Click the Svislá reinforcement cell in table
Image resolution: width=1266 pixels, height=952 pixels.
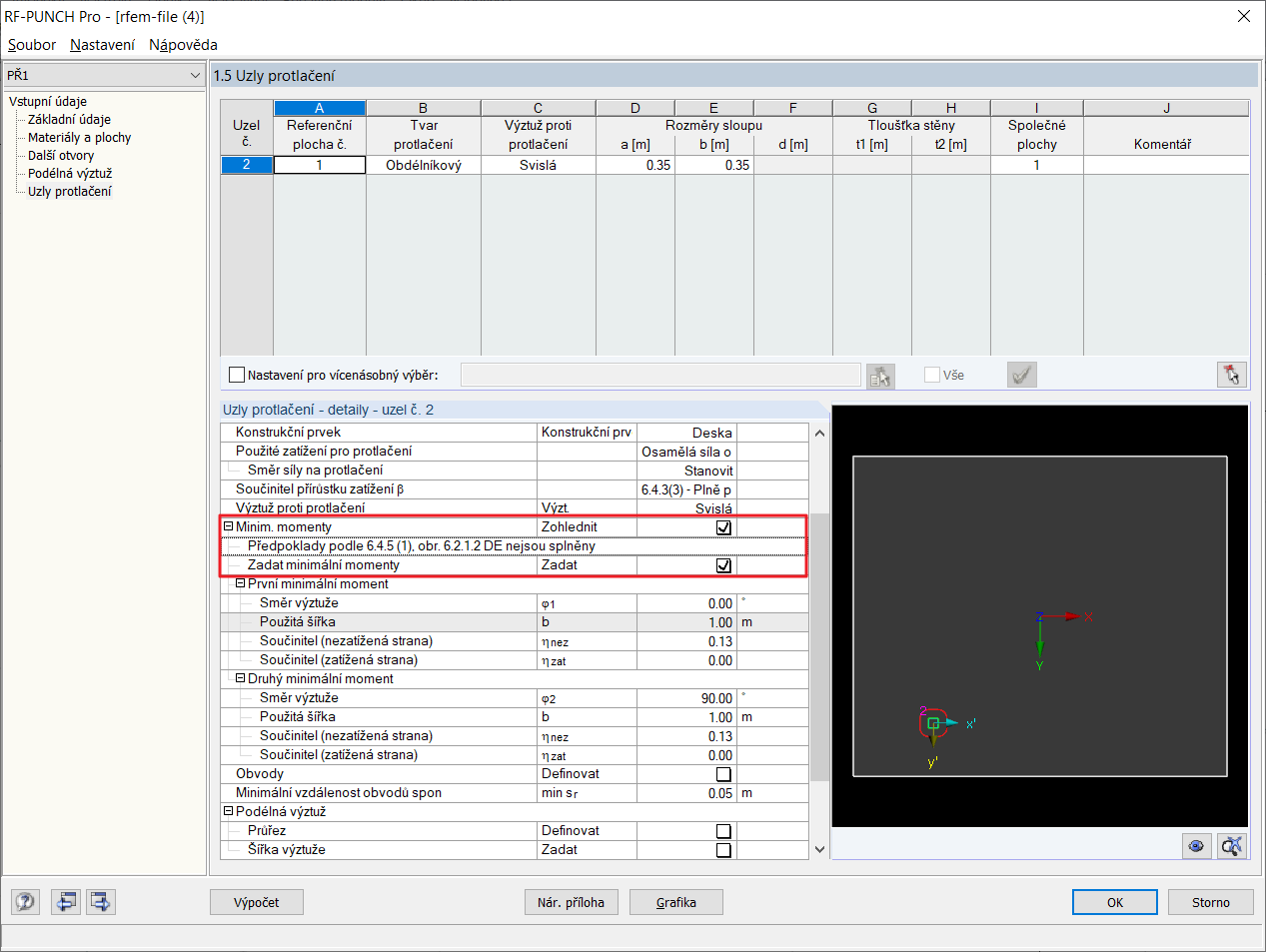click(538, 165)
